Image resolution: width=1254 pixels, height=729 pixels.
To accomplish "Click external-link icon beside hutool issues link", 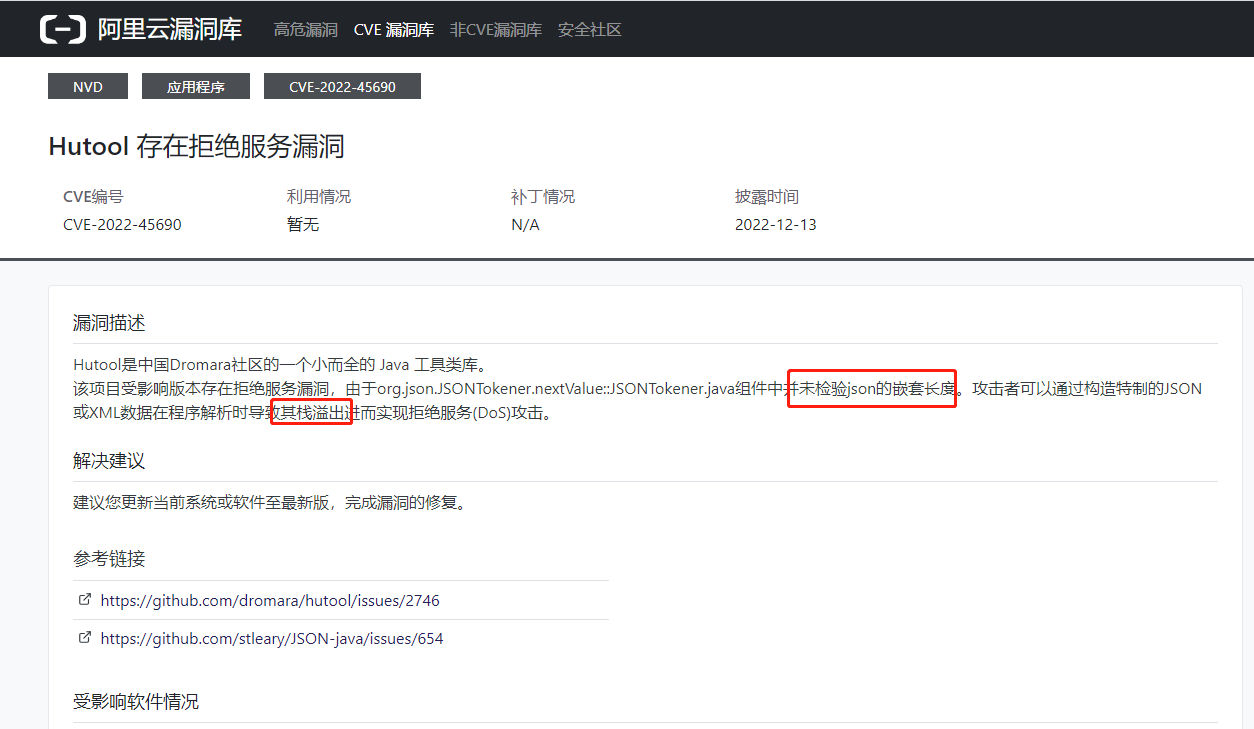I will [85, 600].
